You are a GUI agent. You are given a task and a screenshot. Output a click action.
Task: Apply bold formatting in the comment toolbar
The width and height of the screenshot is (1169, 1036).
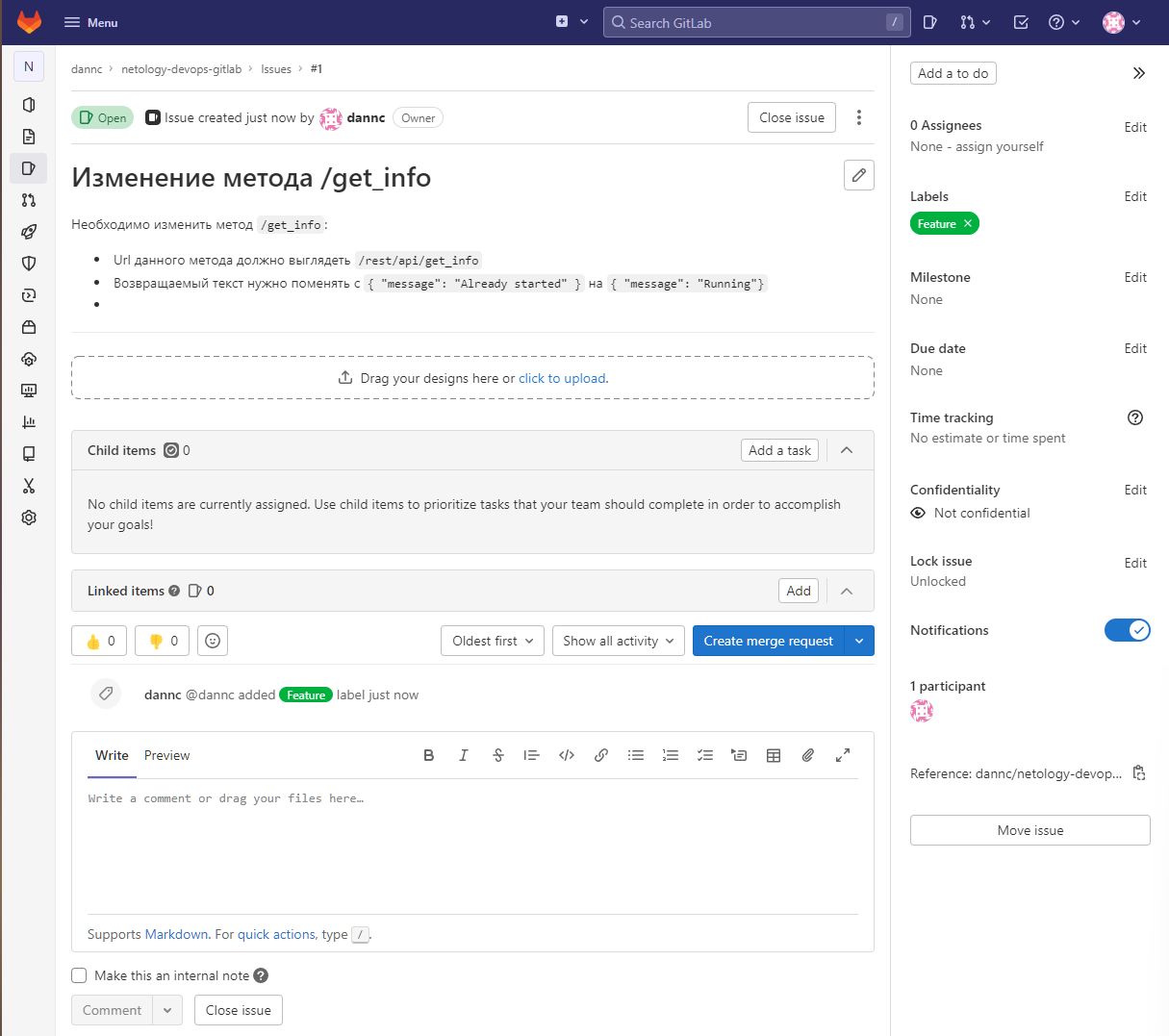click(x=428, y=755)
